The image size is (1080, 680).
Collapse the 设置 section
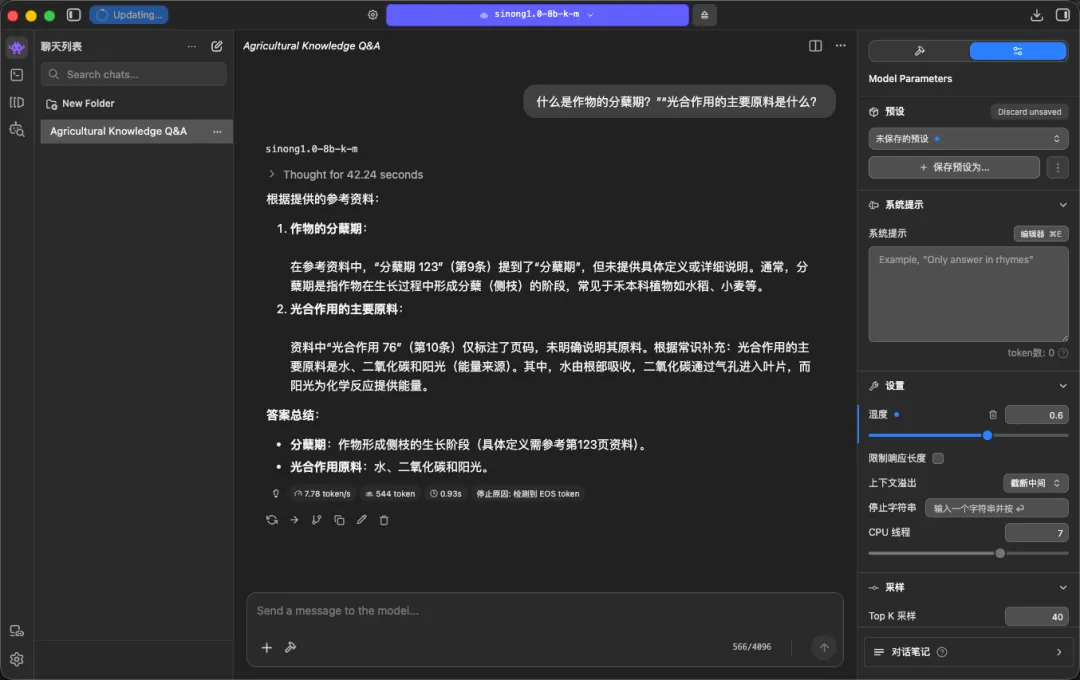pos(1063,386)
